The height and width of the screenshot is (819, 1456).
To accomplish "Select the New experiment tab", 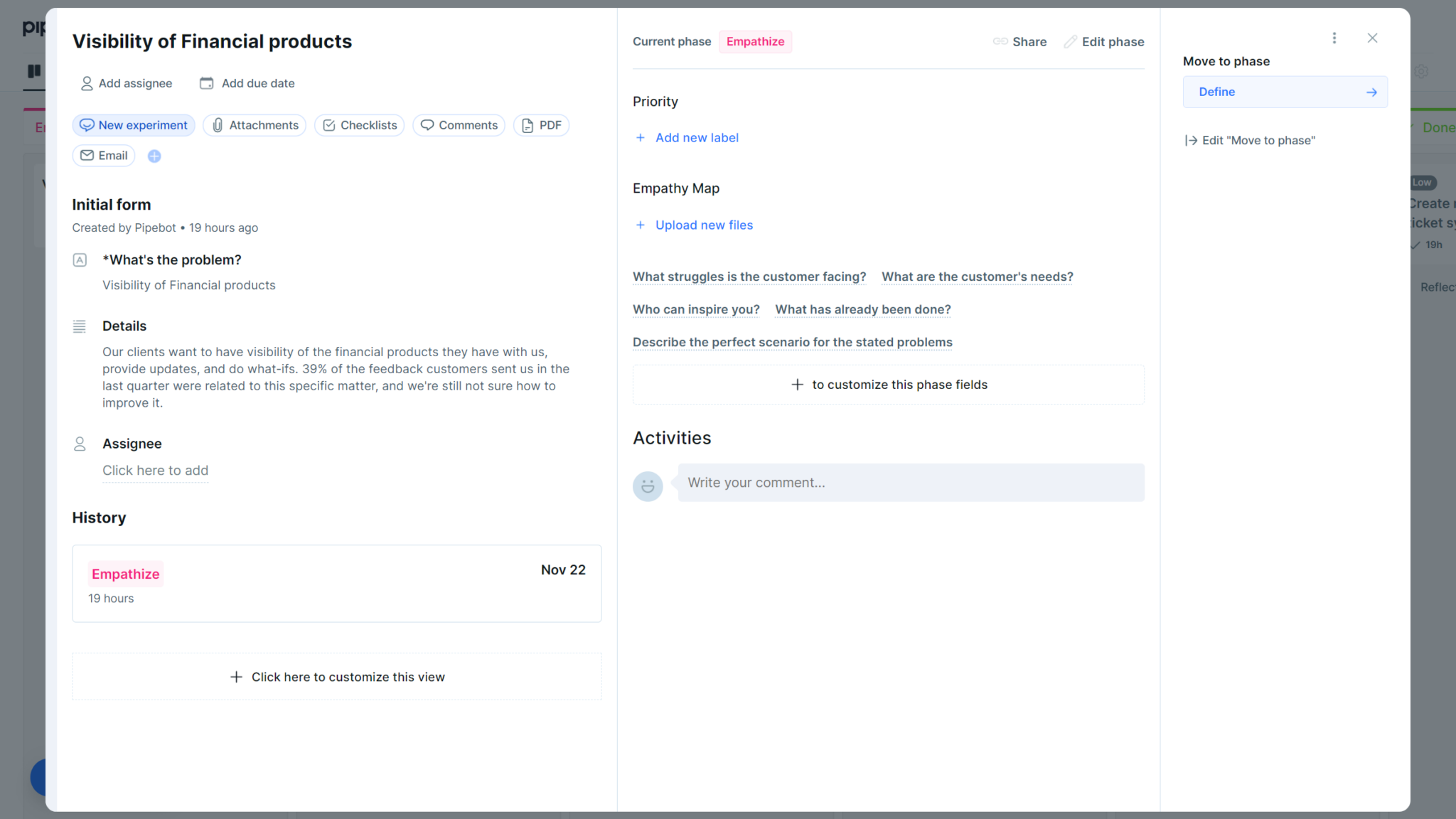I will [x=133, y=125].
